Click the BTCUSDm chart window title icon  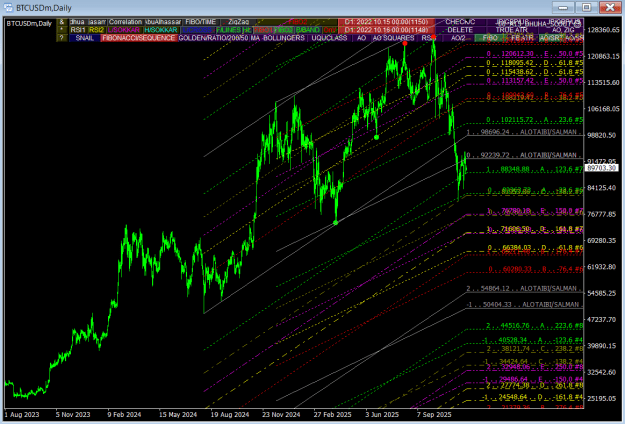(x=8, y=8)
